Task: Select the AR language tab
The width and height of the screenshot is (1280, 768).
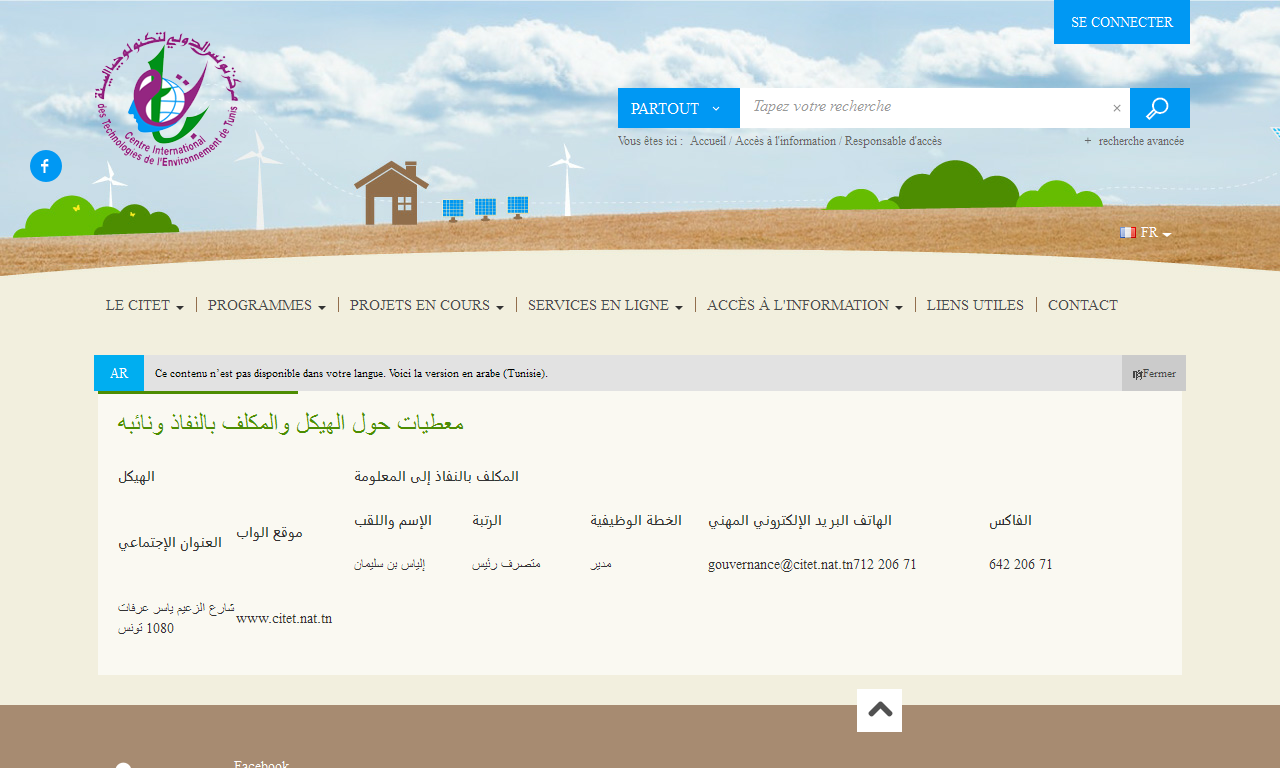Action: click(119, 373)
